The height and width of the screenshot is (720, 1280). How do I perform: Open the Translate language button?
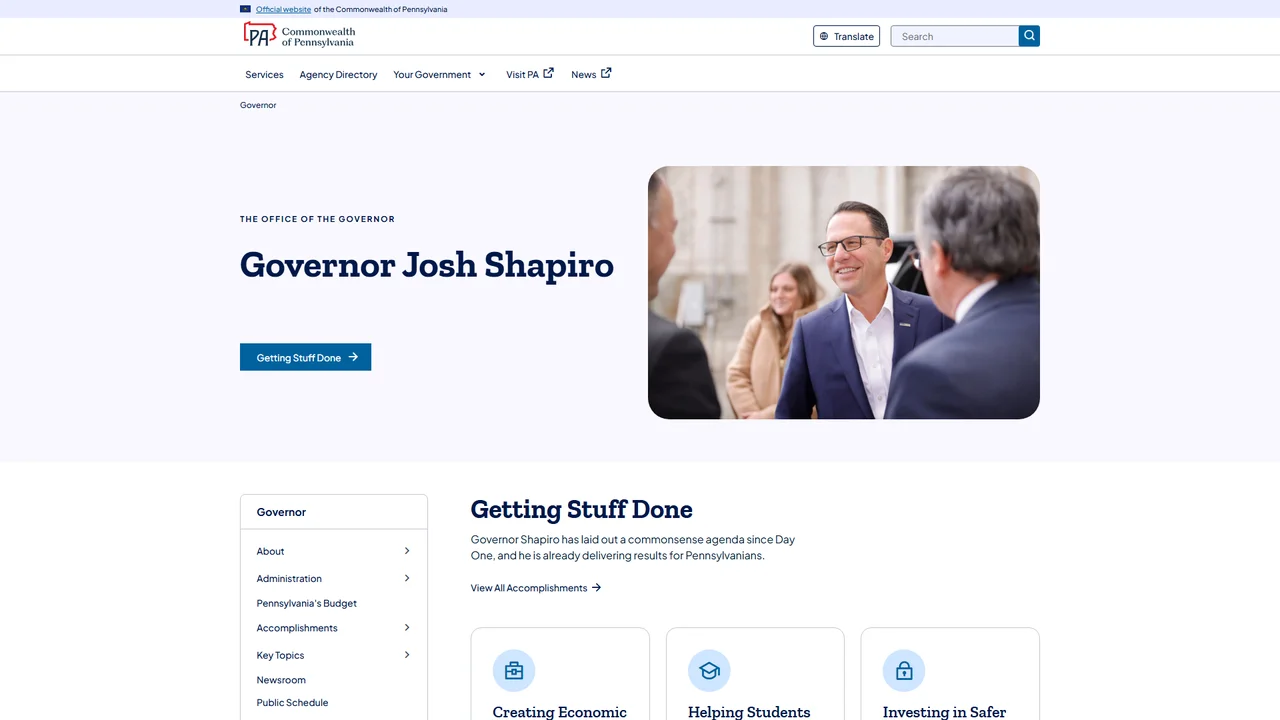847,36
